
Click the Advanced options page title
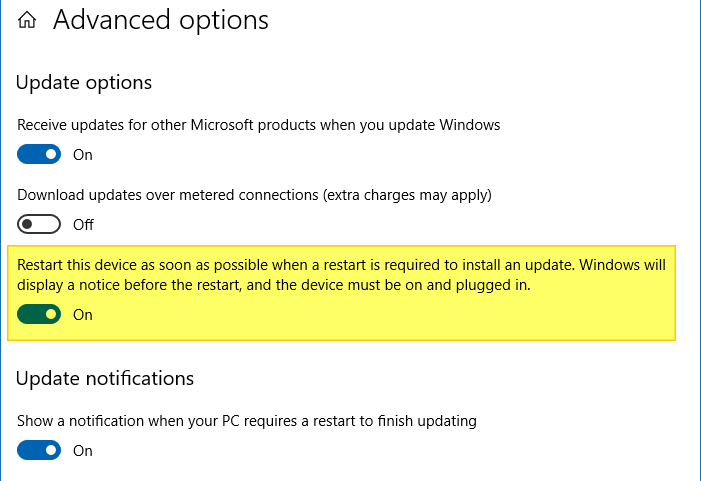161,20
